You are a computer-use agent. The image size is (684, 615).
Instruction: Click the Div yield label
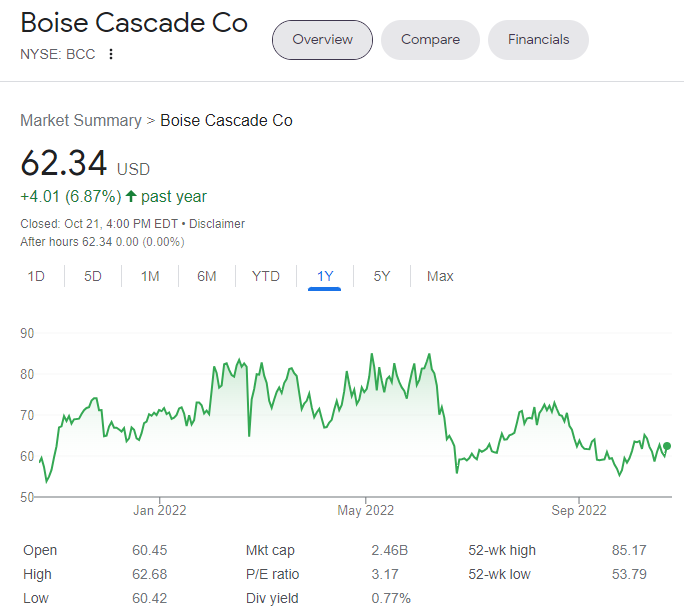pyautogui.click(x=272, y=598)
